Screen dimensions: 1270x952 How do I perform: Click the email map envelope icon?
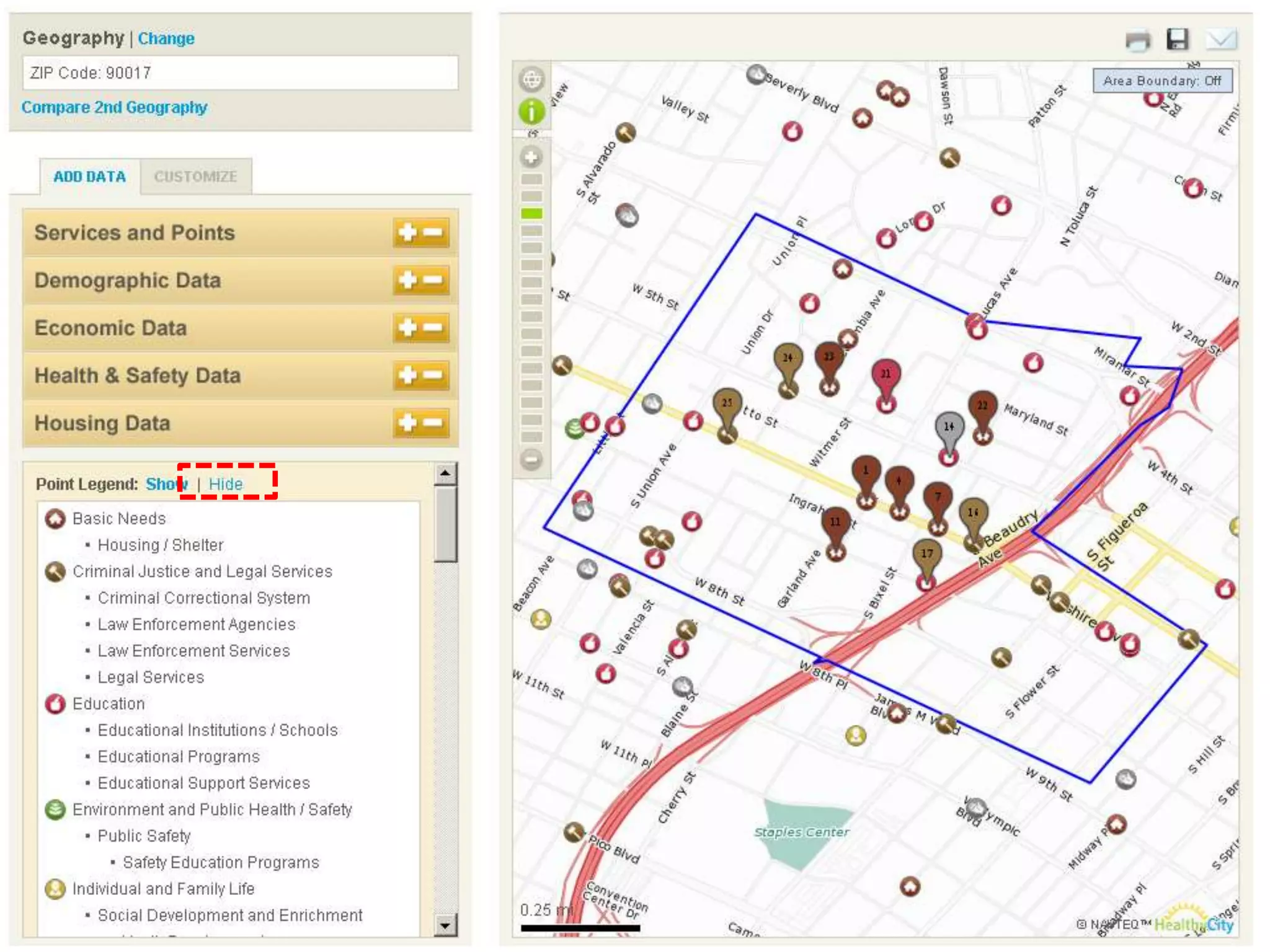coord(1220,40)
